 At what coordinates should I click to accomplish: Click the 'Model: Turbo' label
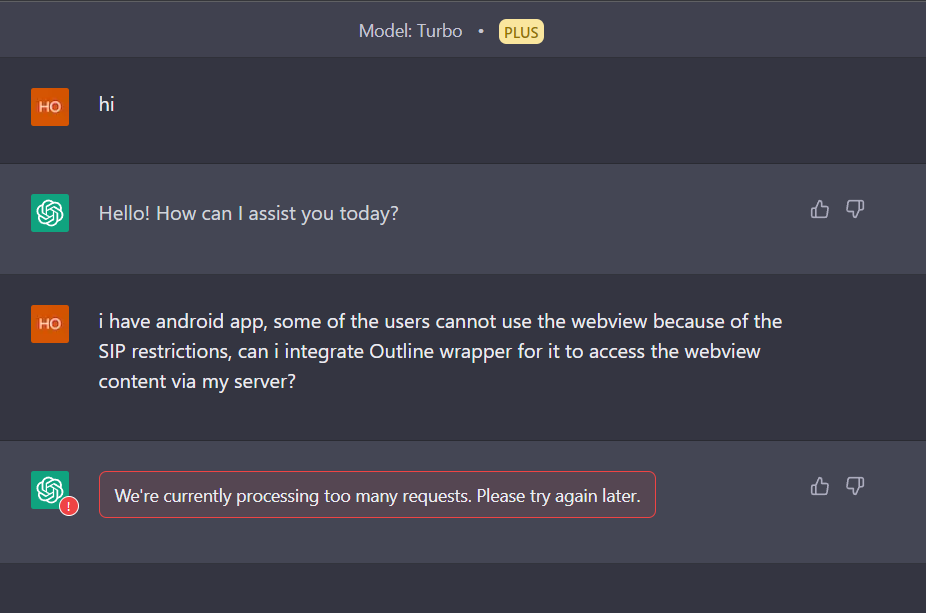(410, 31)
